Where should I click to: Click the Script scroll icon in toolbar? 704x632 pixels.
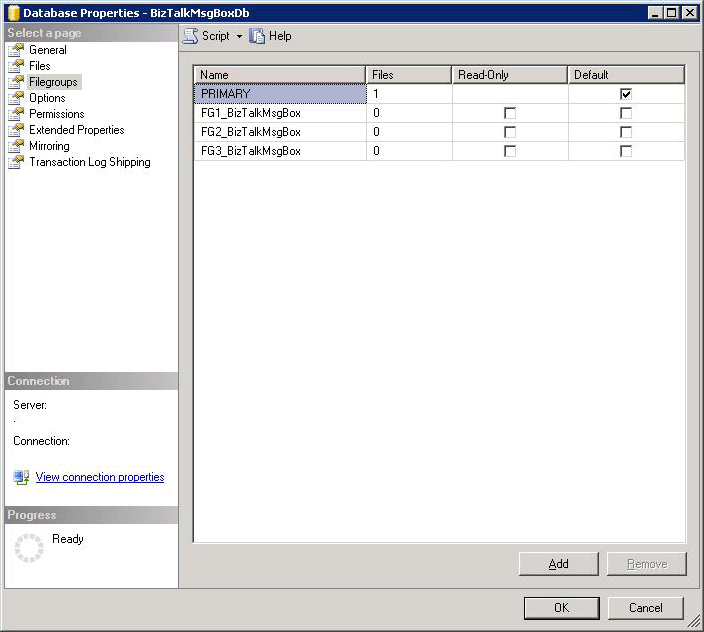tap(190, 36)
